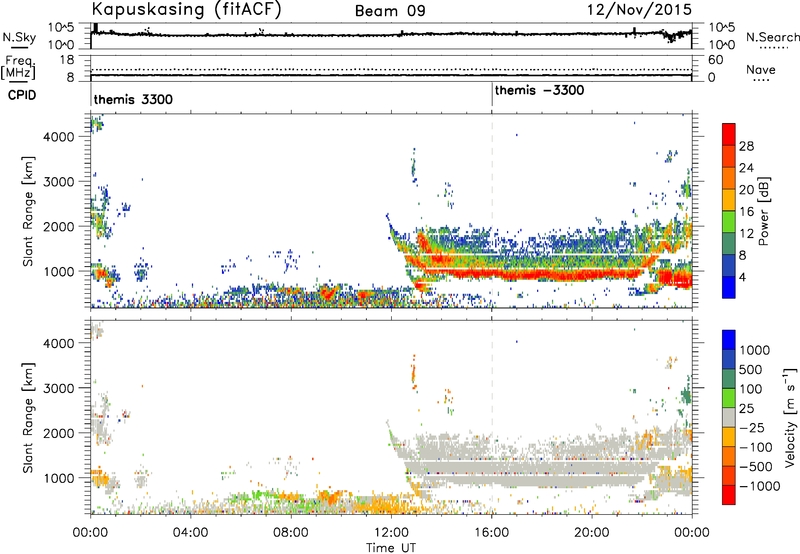Click the blue bottom of the power color bar
Screen dimensions: 800x554
tap(729, 288)
